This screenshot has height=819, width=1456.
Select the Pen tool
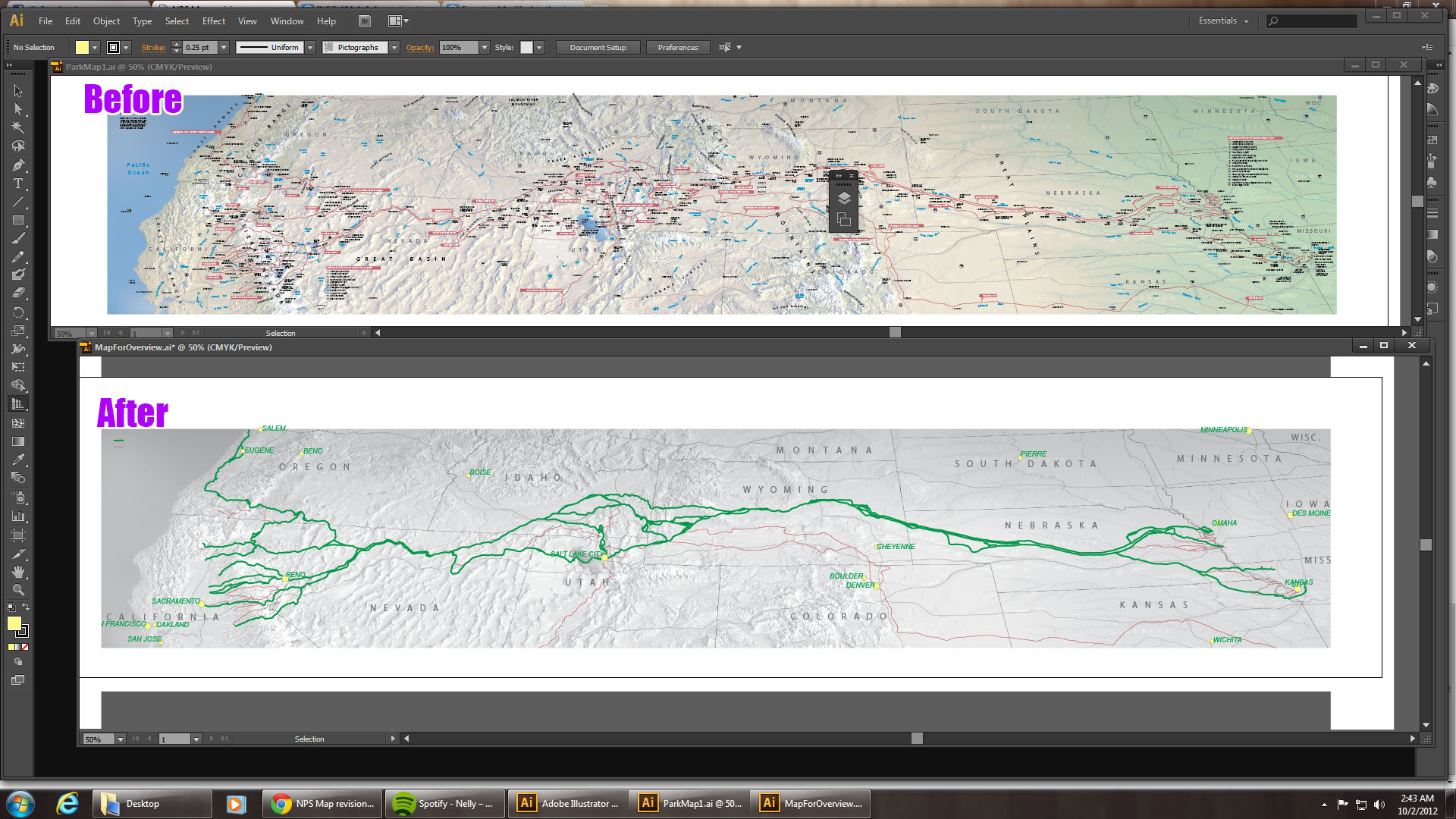pos(17,166)
